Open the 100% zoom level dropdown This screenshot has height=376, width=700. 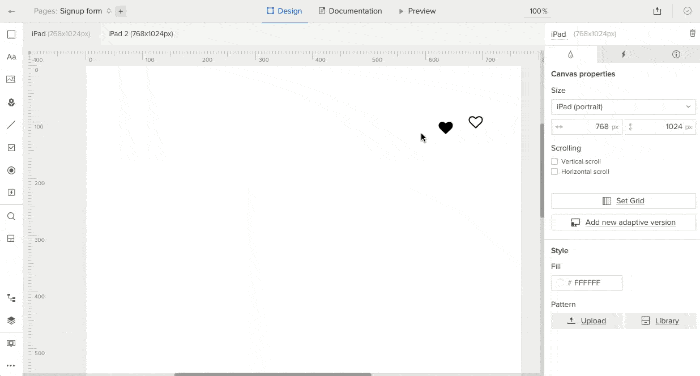point(538,11)
